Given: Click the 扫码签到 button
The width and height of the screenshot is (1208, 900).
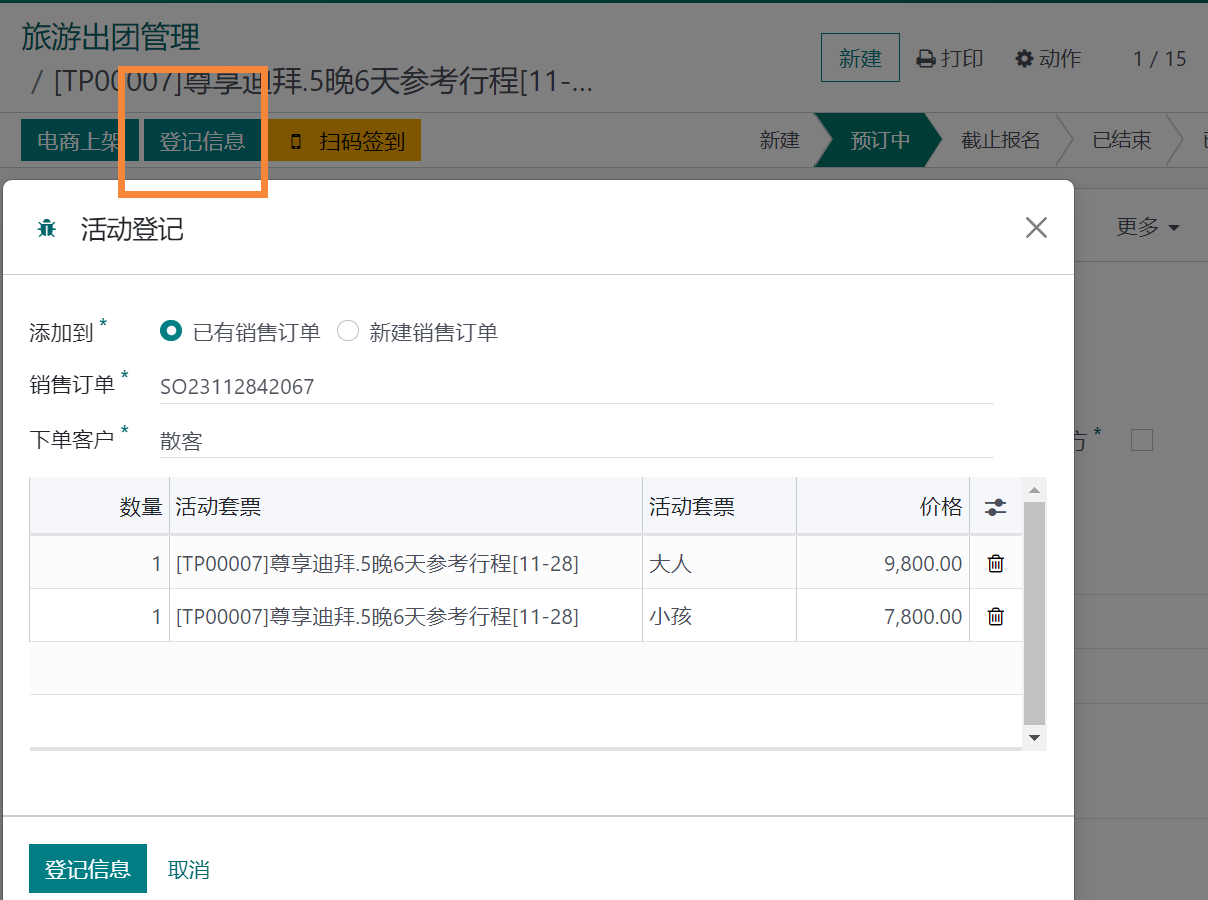Looking at the screenshot, I should [345, 141].
